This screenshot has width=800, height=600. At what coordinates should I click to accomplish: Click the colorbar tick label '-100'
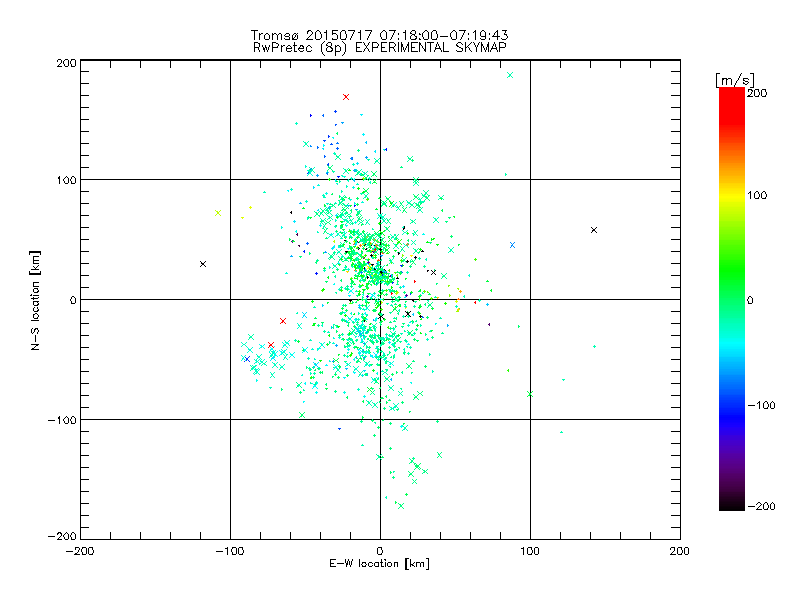[x=761, y=405]
